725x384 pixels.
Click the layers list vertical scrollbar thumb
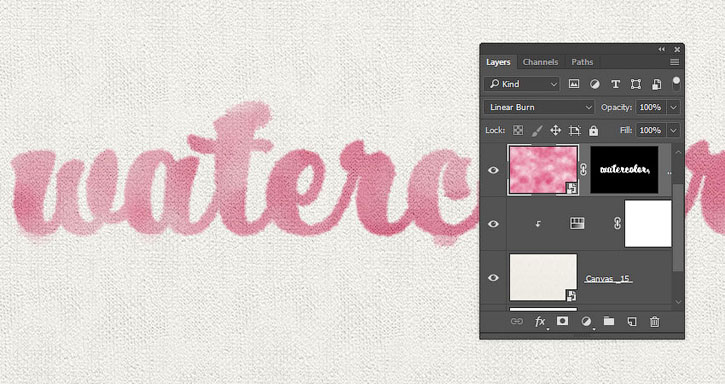click(x=677, y=228)
